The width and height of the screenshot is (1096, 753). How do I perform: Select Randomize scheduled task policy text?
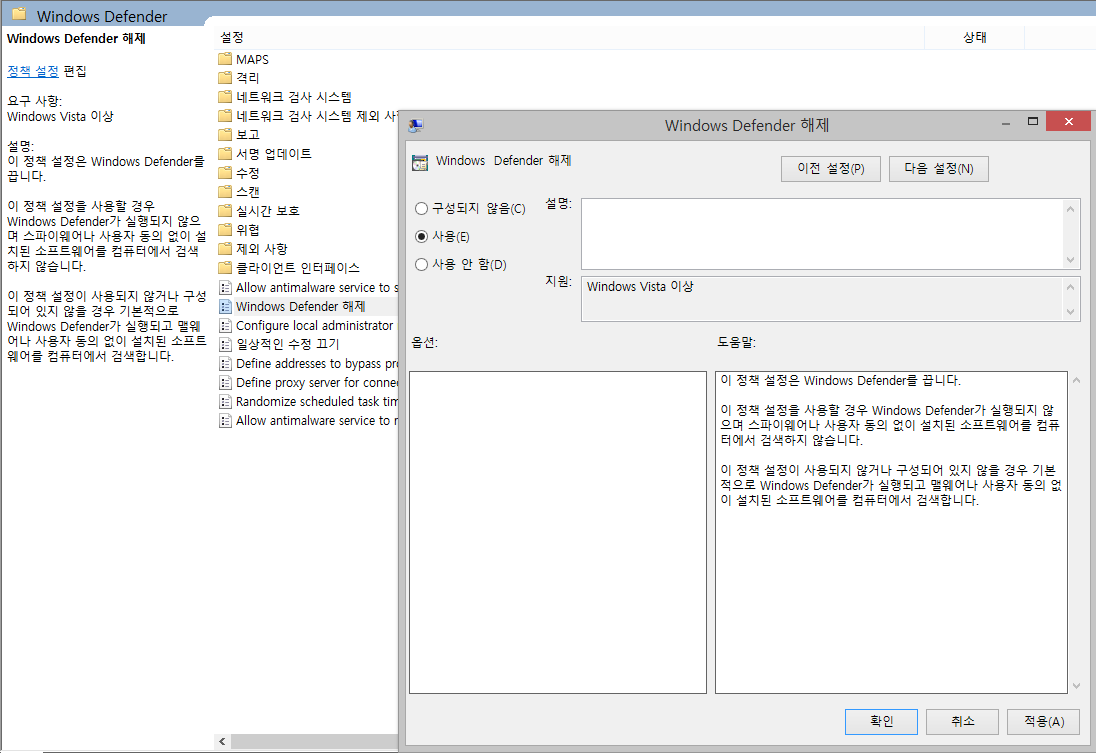click(317, 401)
